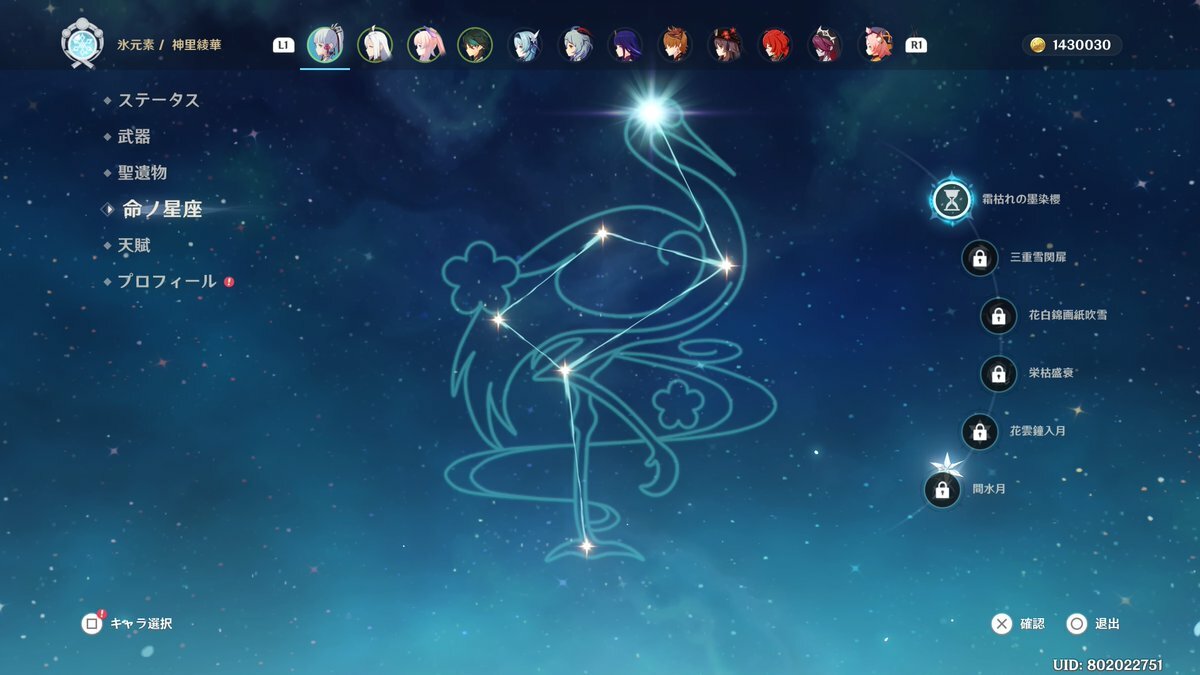Open the プロフィール menu

(x=167, y=282)
